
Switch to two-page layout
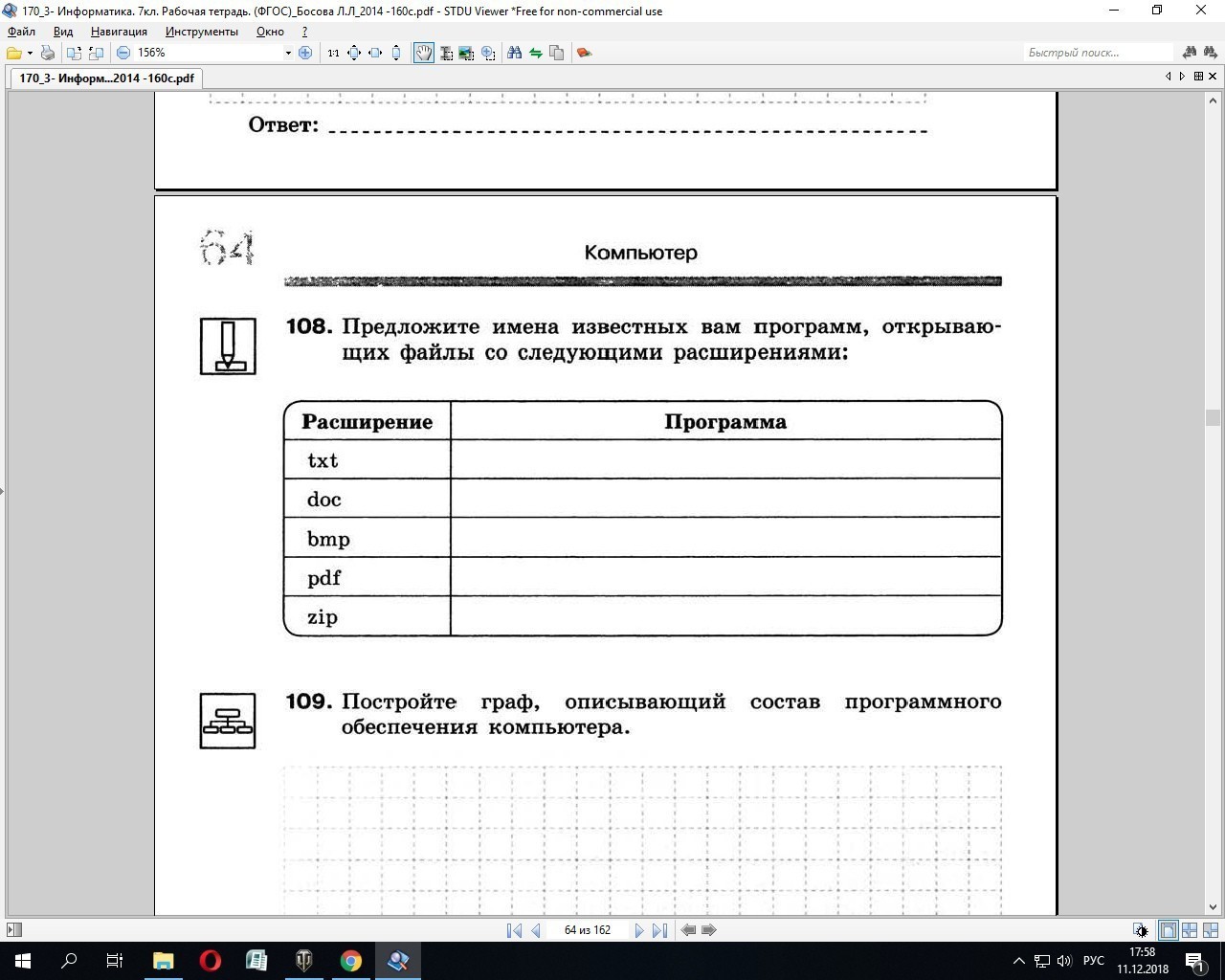click(x=1190, y=930)
